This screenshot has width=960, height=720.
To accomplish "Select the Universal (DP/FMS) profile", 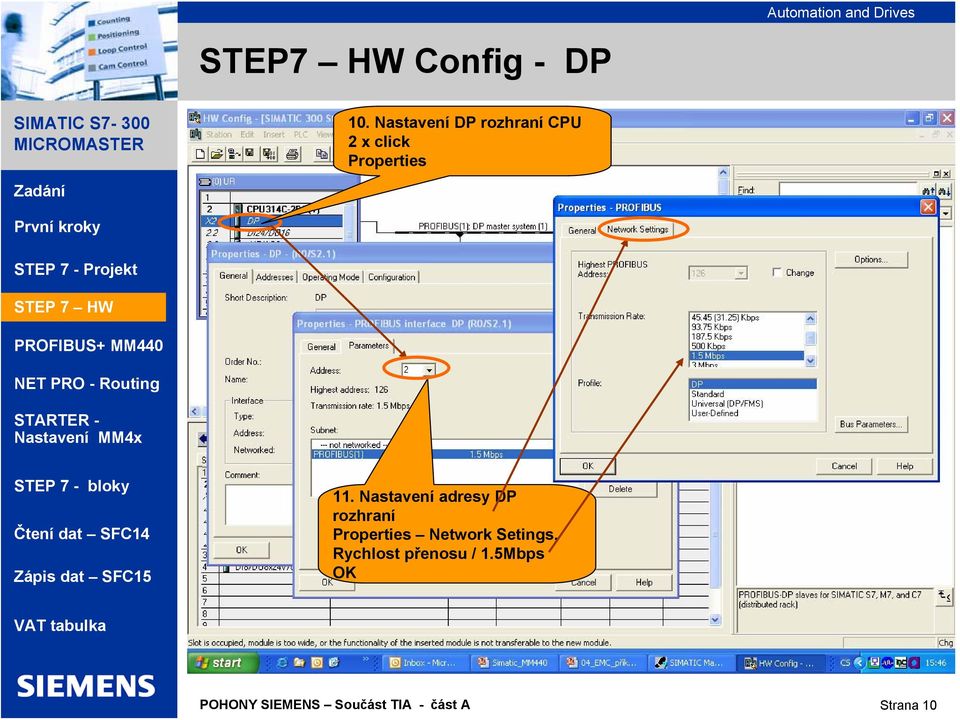I will (x=752, y=403).
